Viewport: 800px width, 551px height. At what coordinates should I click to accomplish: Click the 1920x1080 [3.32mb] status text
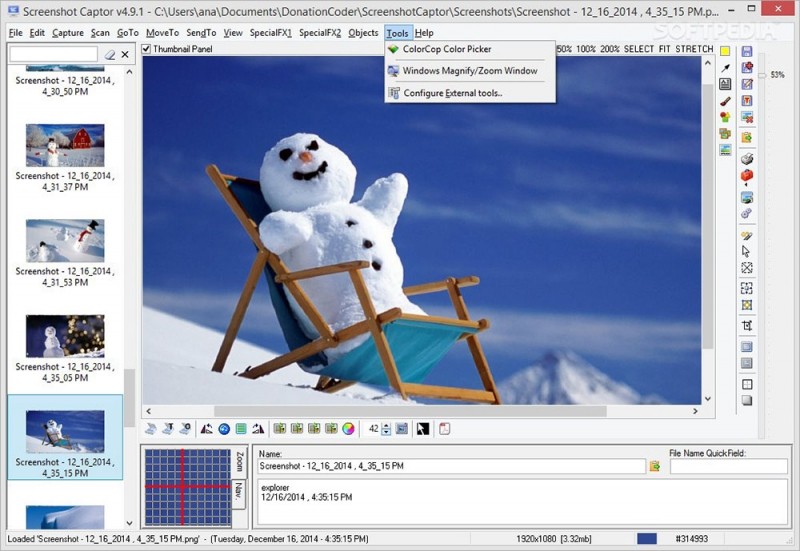click(554, 539)
